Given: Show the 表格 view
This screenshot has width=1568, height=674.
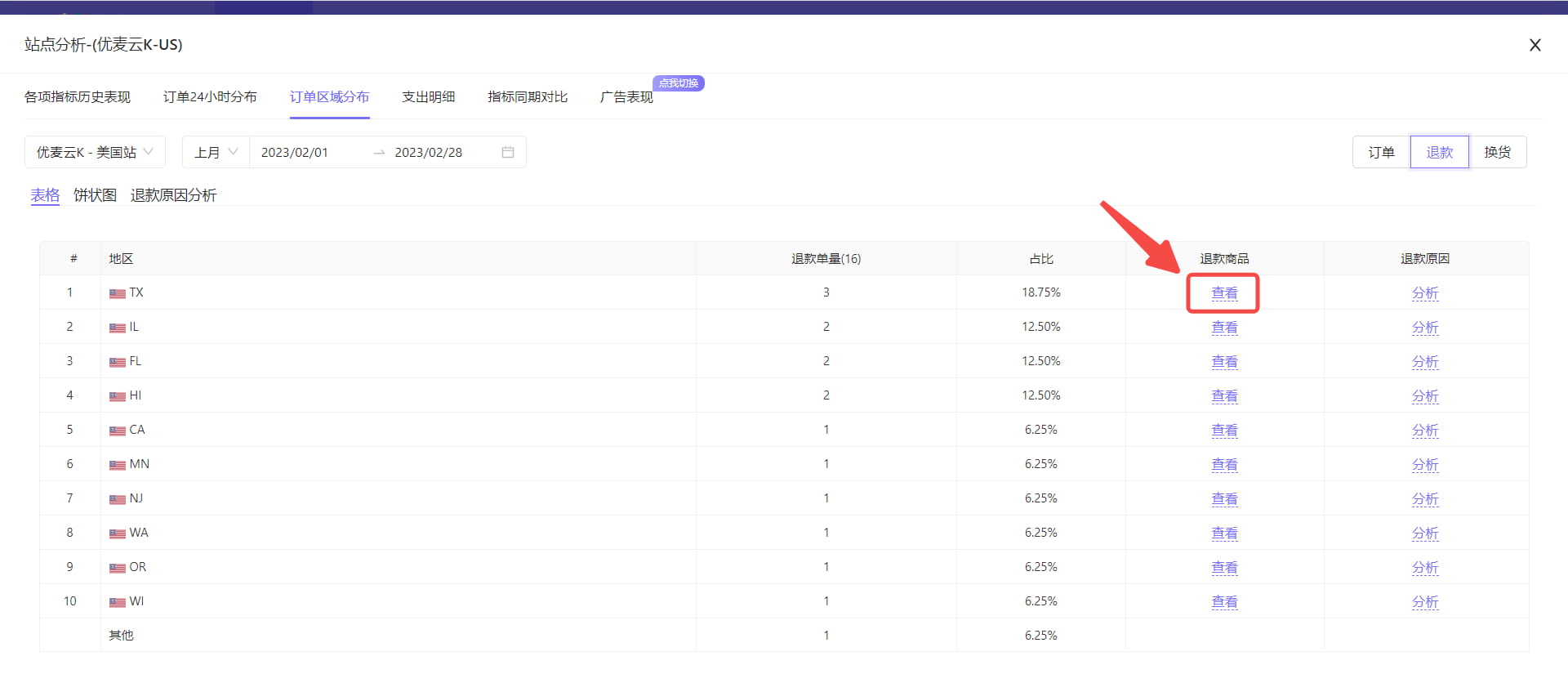Looking at the screenshot, I should pyautogui.click(x=45, y=195).
